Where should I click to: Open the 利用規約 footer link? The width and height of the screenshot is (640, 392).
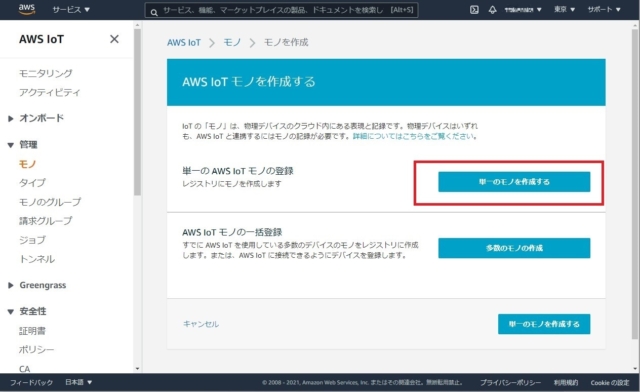coord(566,383)
